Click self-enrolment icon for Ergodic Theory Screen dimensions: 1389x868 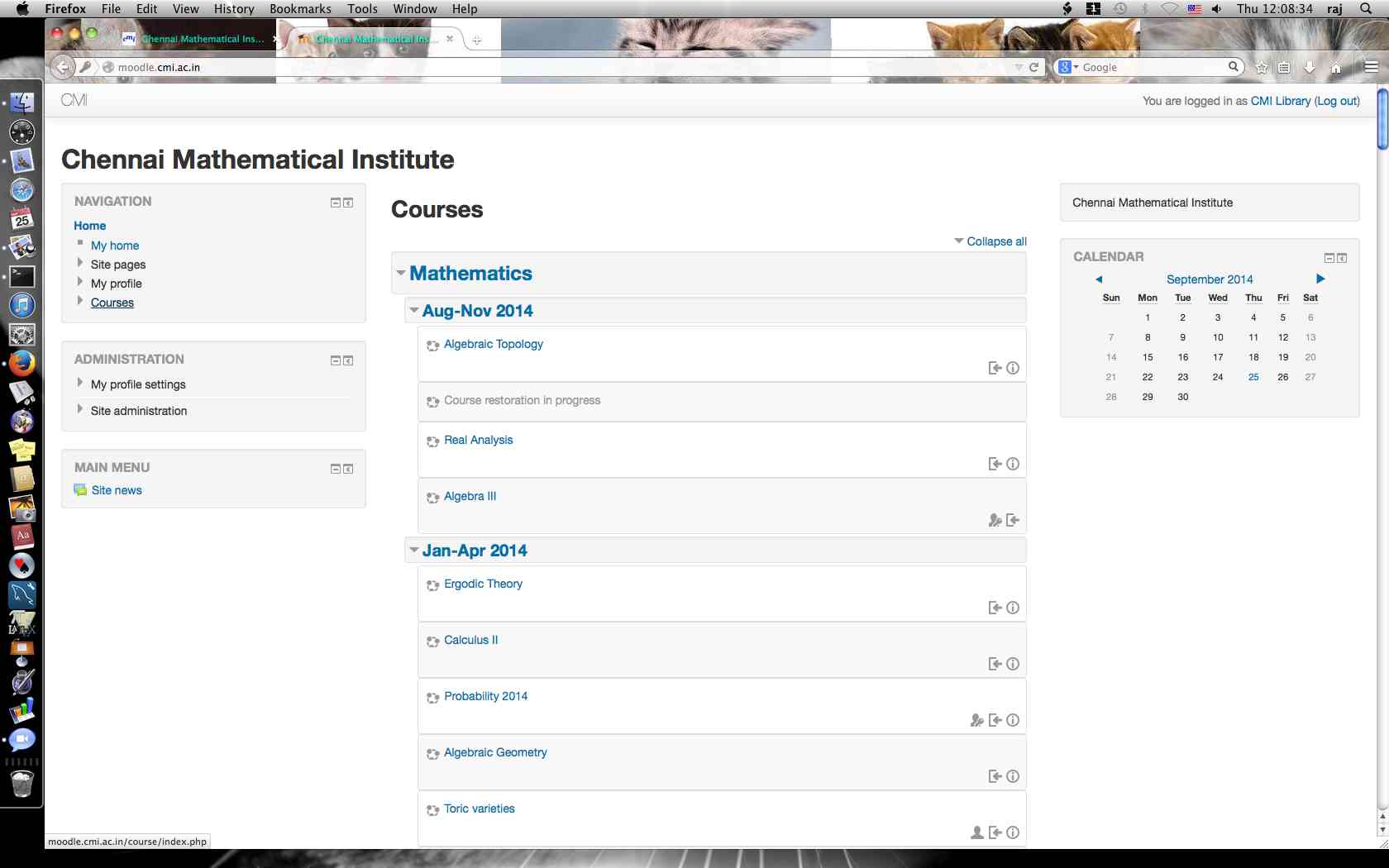[x=995, y=608]
